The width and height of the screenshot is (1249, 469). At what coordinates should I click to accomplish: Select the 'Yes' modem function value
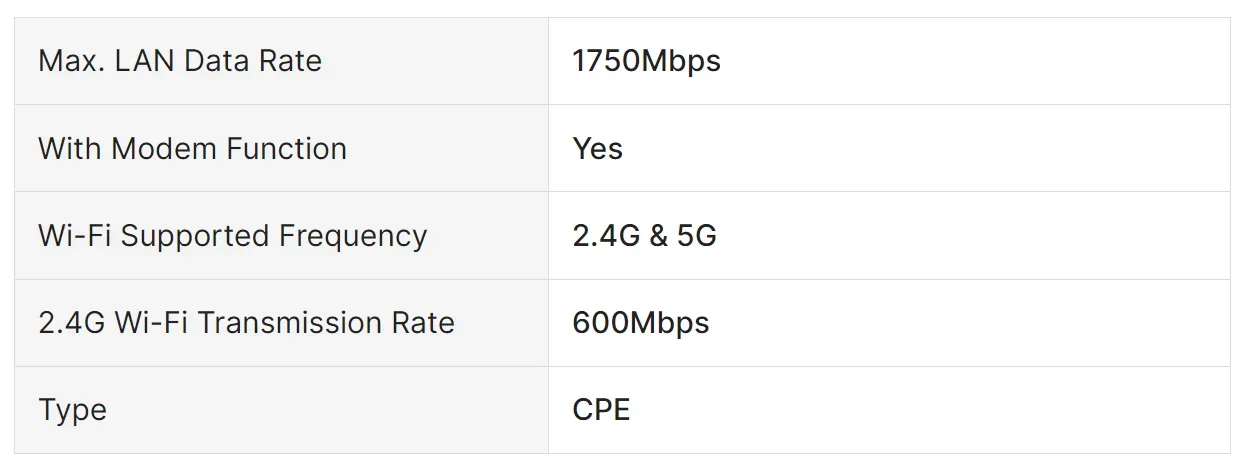597,149
